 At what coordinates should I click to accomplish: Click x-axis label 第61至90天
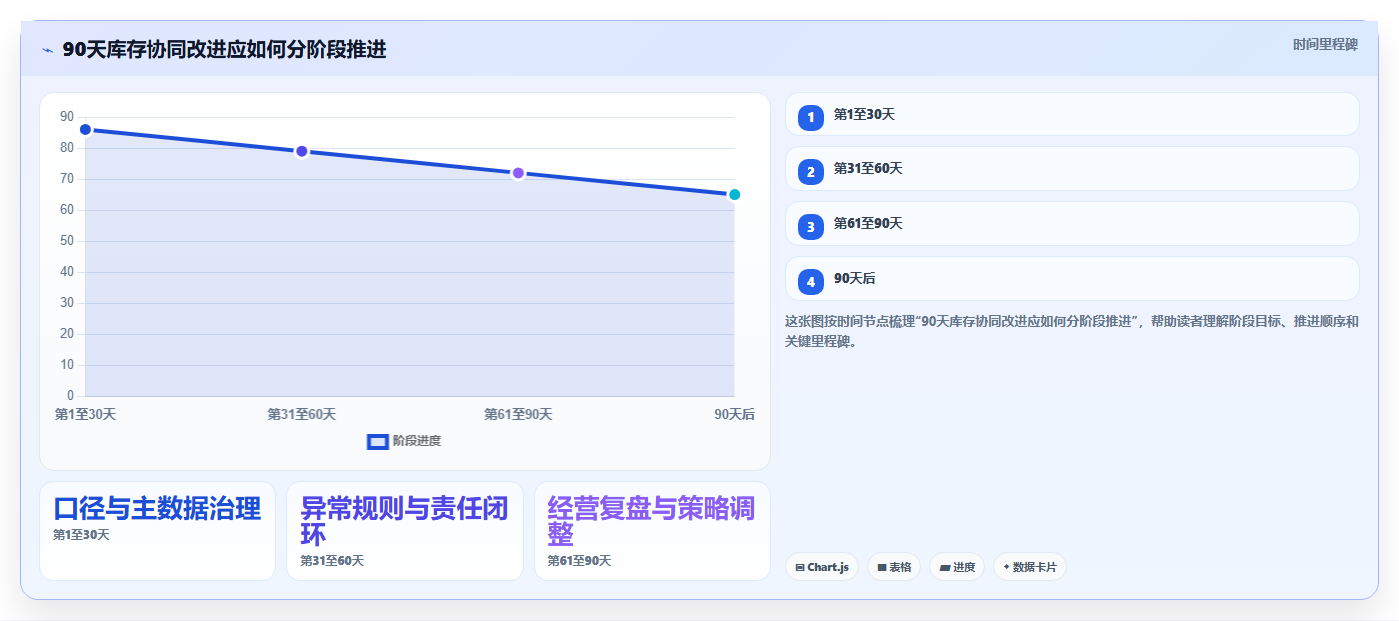(x=518, y=414)
